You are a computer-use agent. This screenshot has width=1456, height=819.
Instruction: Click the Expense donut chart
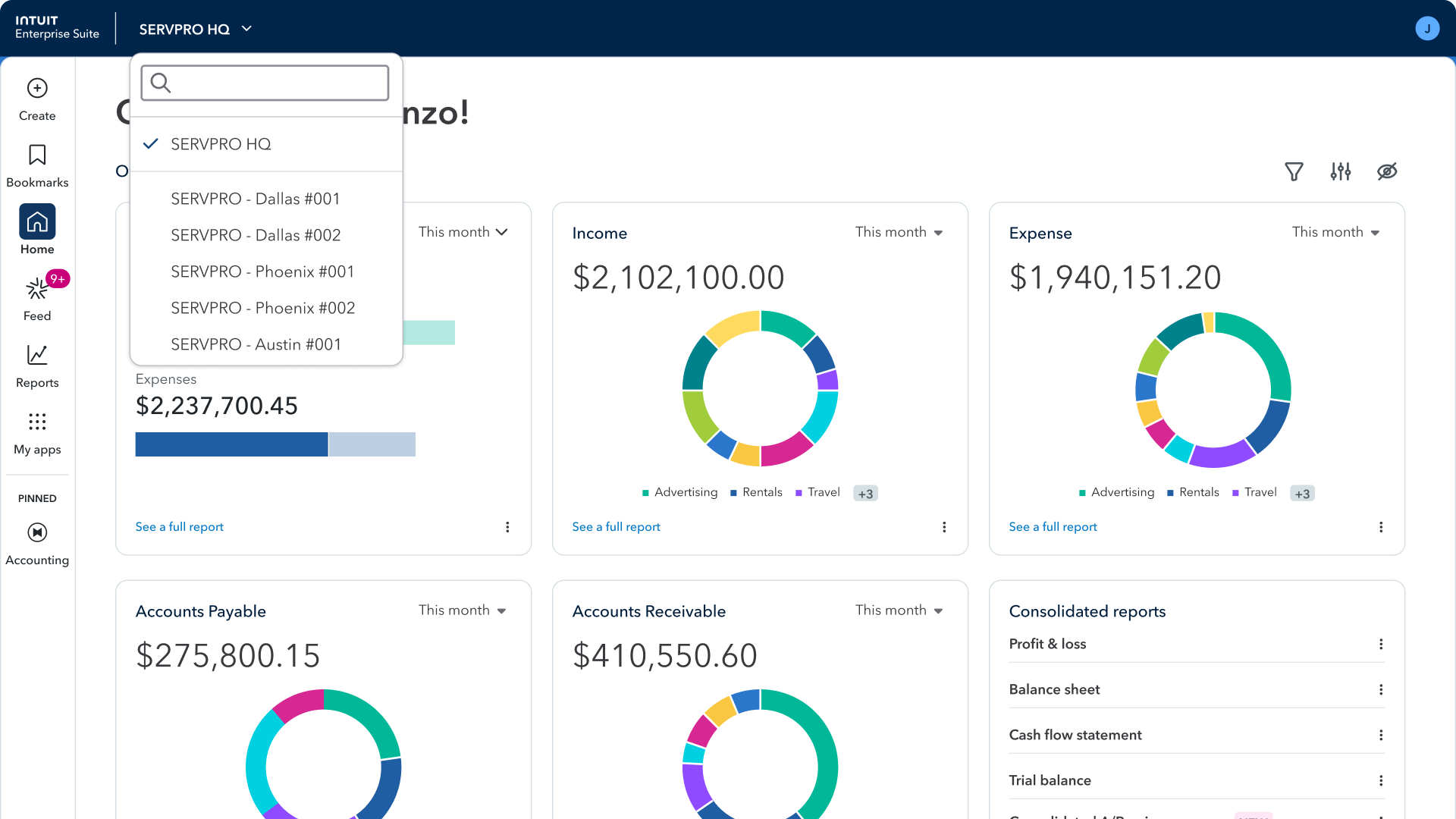[1213, 389]
